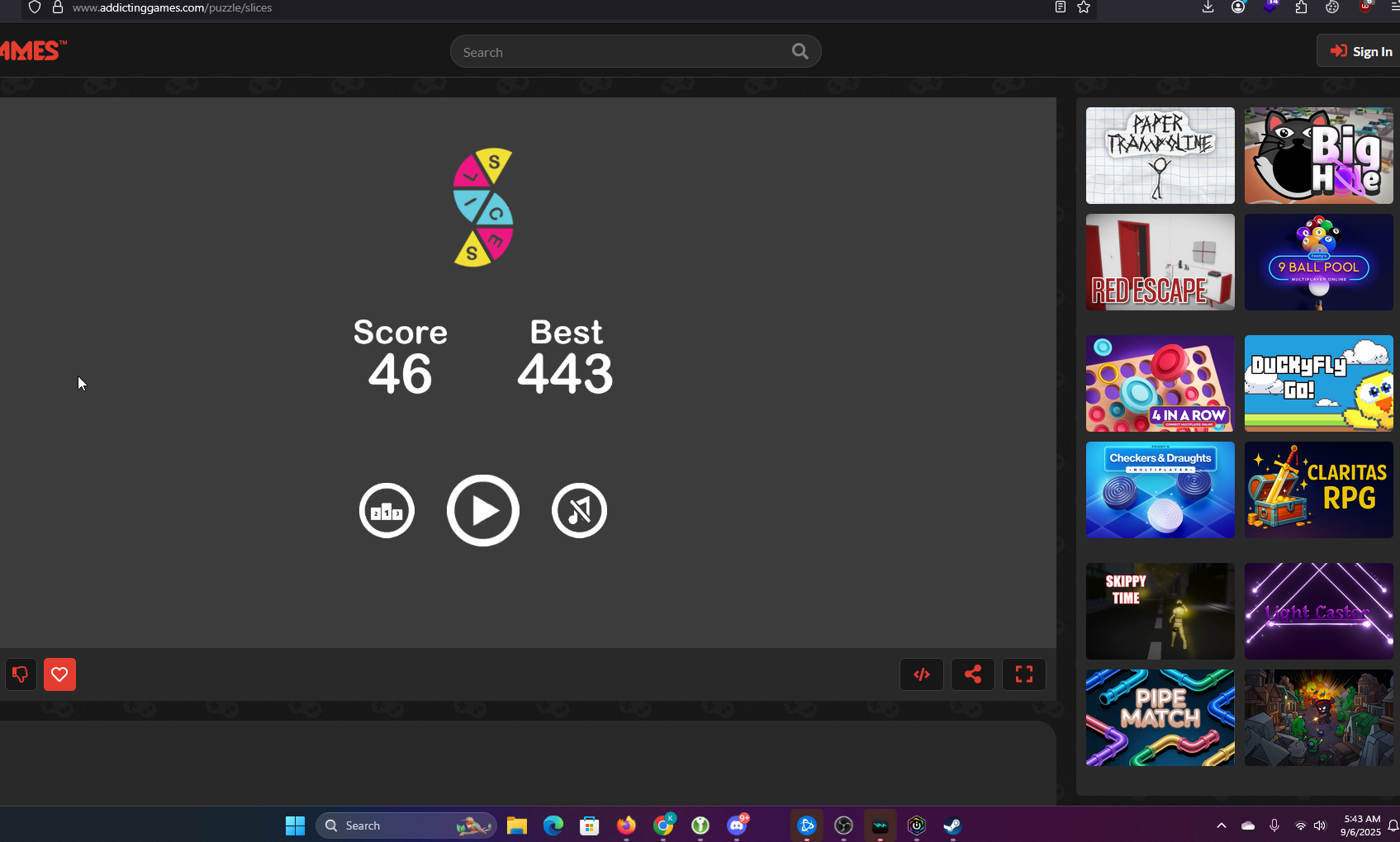This screenshot has height=842, width=1400.
Task: Open the embed code icon
Action: [x=922, y=674]
